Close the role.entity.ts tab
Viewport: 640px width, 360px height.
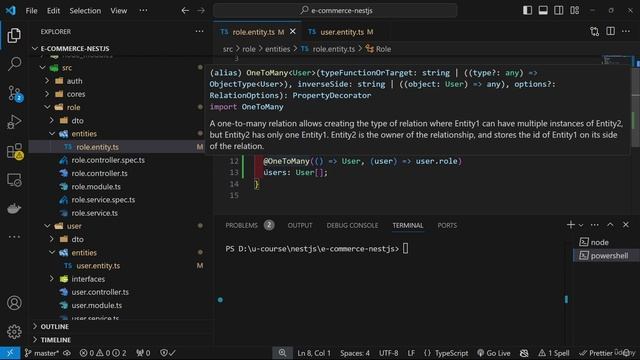tap(293, 31)
